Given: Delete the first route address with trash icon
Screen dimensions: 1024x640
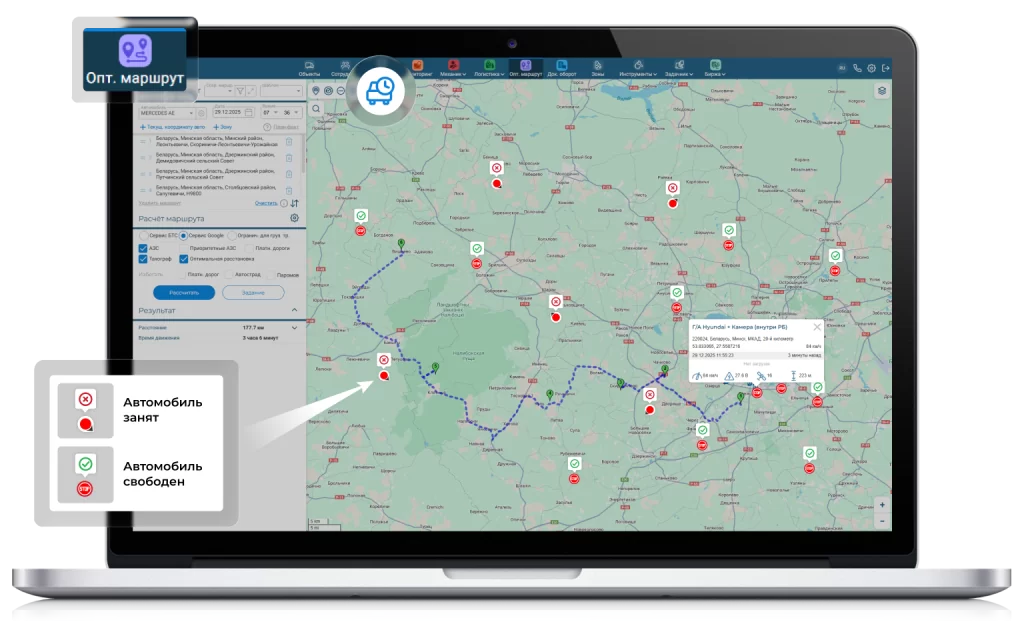Looking at the screenshot, I should pos(289,142).
